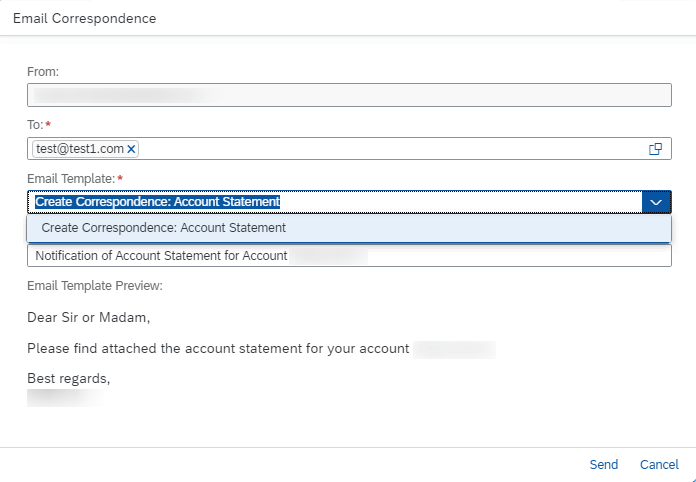Send the email correspondence
Screen dimensions: 696x482
tap(603, 465)
